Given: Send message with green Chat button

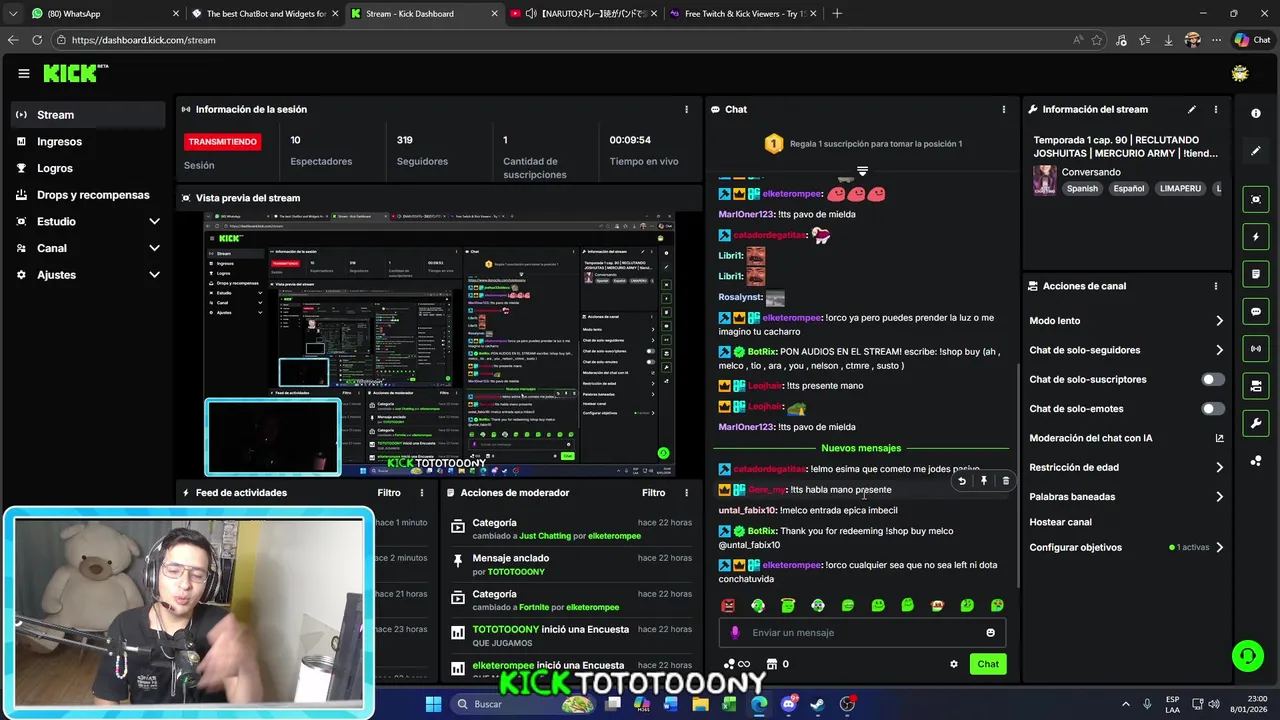Looking at the screenshot, I should [x=988, y=664].
